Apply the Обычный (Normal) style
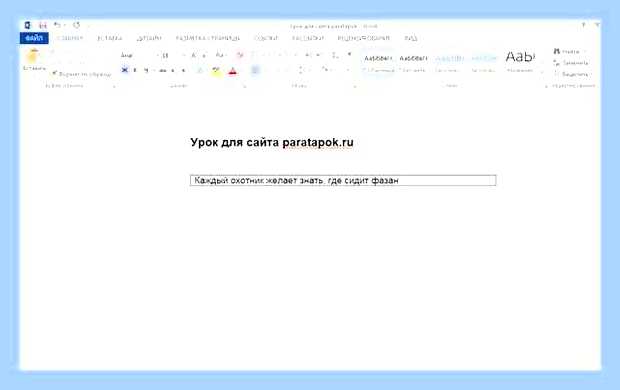The height and width of the screenshot is (390, 620). 378,63
